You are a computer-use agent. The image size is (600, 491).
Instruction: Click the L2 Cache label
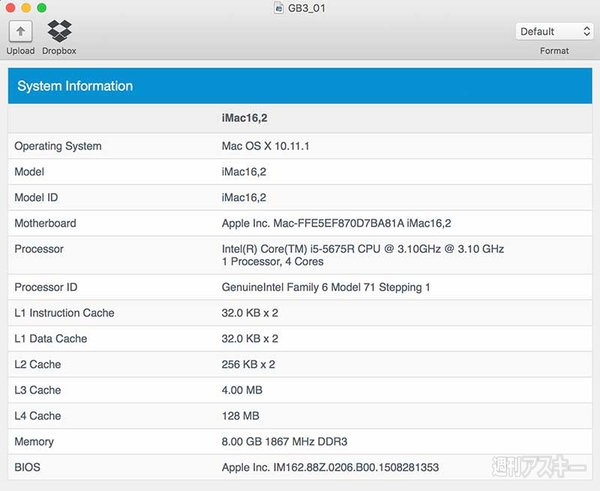click(38, 364)
